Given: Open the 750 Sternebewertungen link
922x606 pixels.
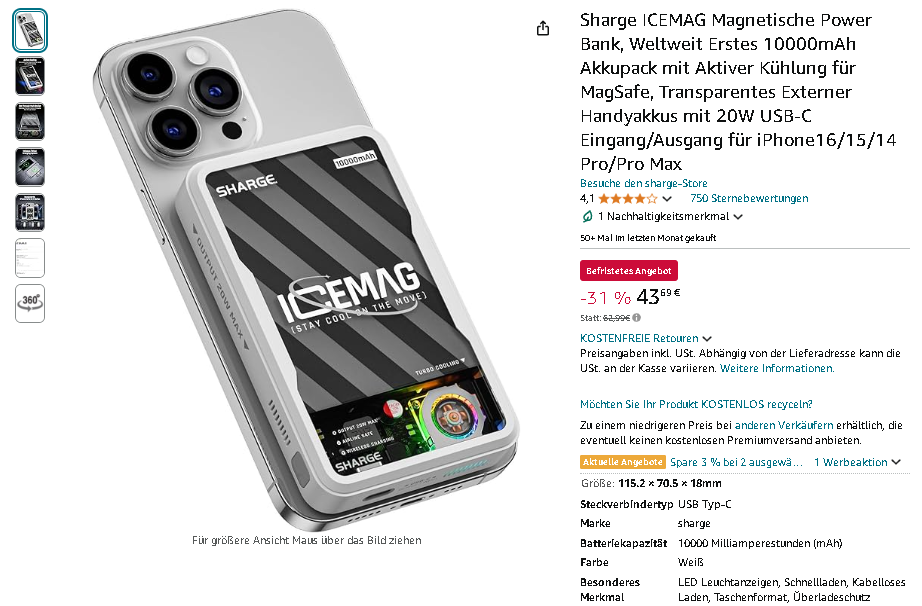Looking at the screenshot, I should [x=749, y=199].
